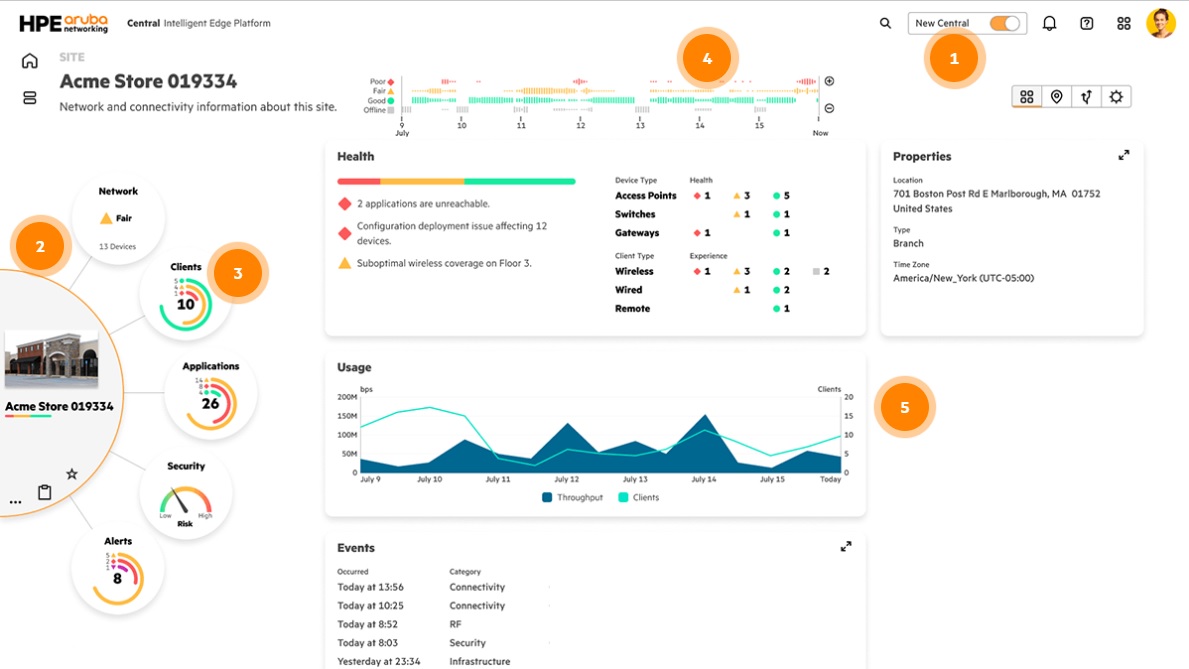Open the notifications bell
1189x669 pixels.
pyautogui.click(x=1049, y=23)
